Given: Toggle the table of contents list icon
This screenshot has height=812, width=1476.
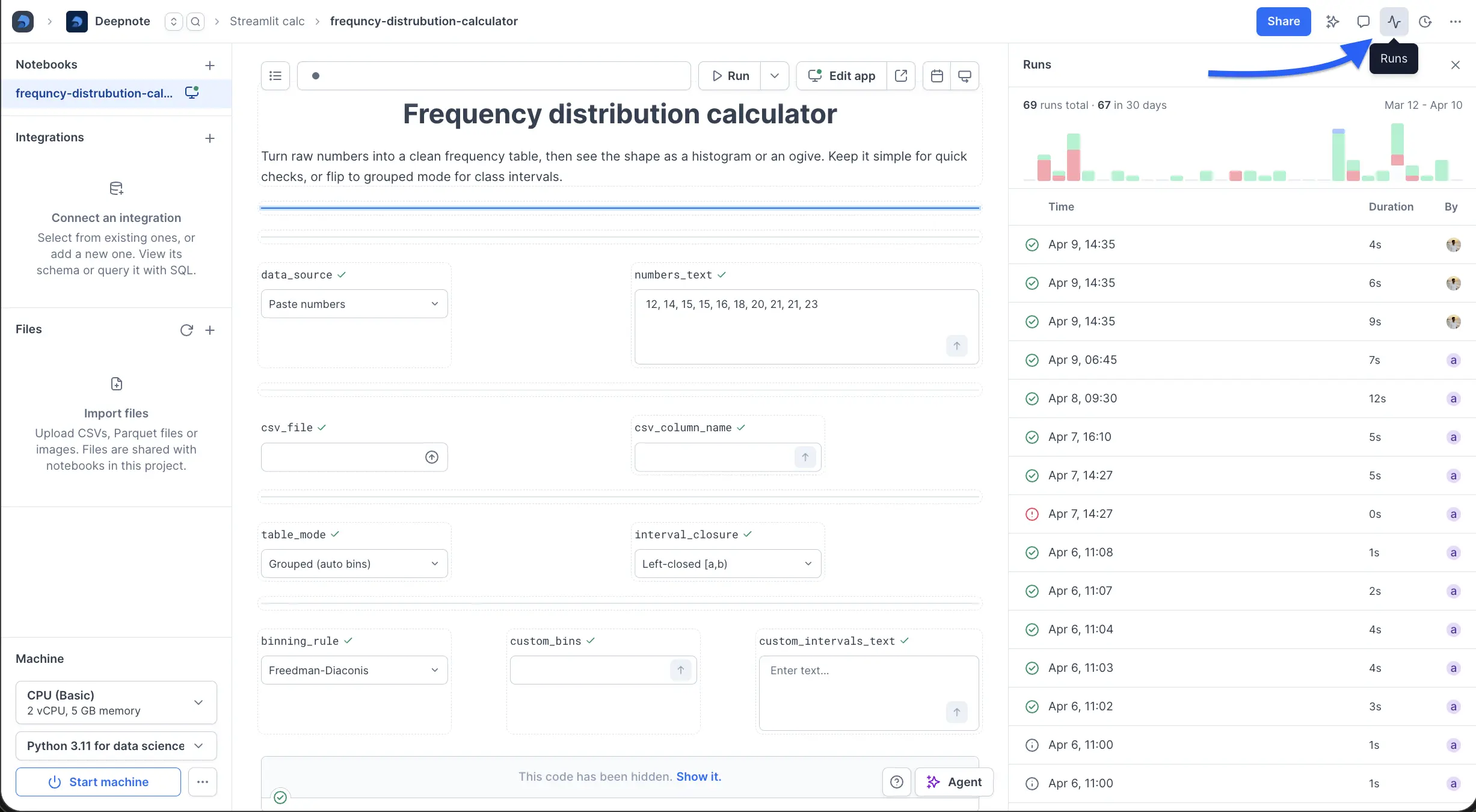Looking at the screenshot, I should [x=275, y=76].
